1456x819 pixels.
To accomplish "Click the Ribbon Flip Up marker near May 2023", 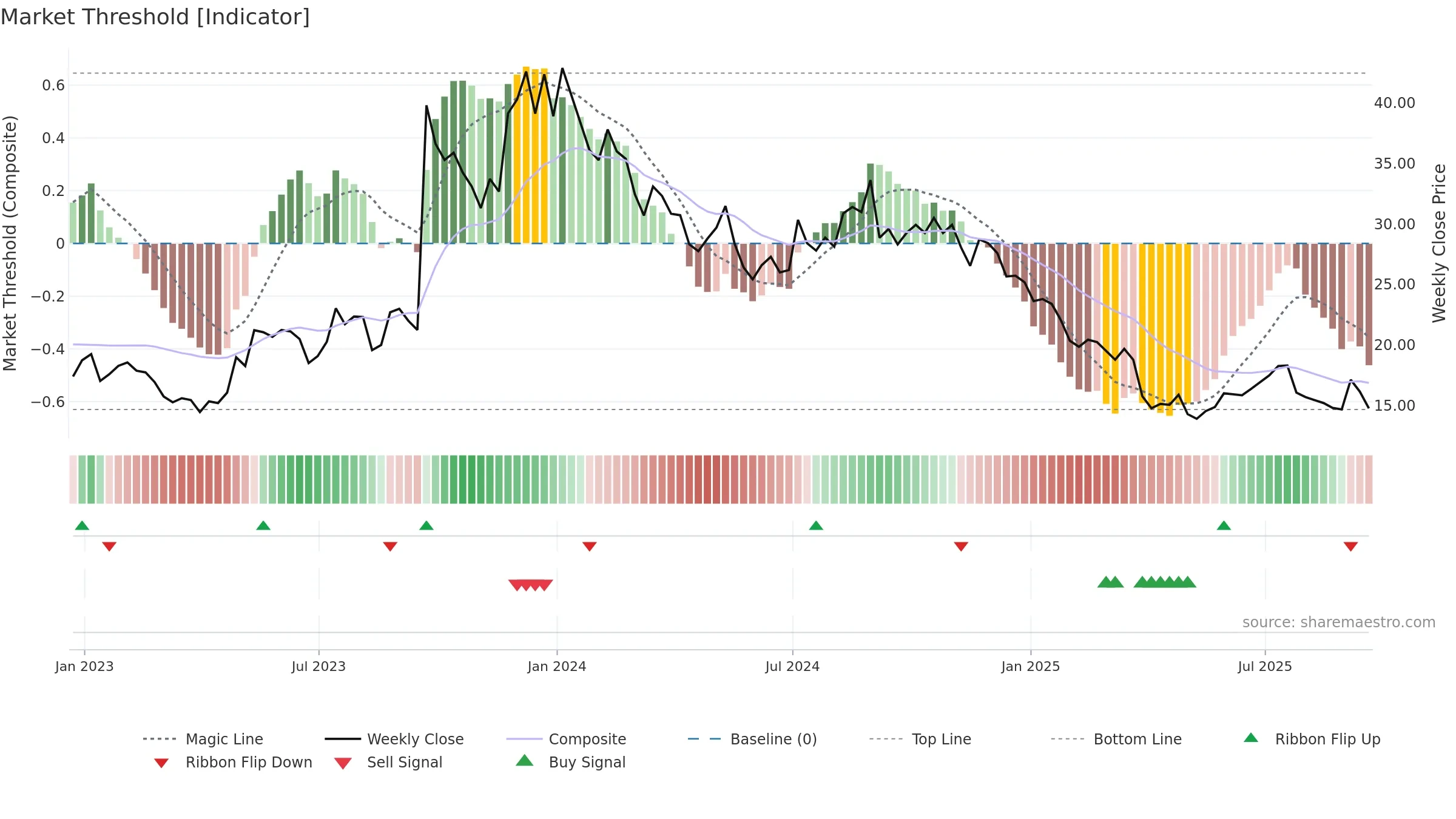I will click(x=263, y=525).
